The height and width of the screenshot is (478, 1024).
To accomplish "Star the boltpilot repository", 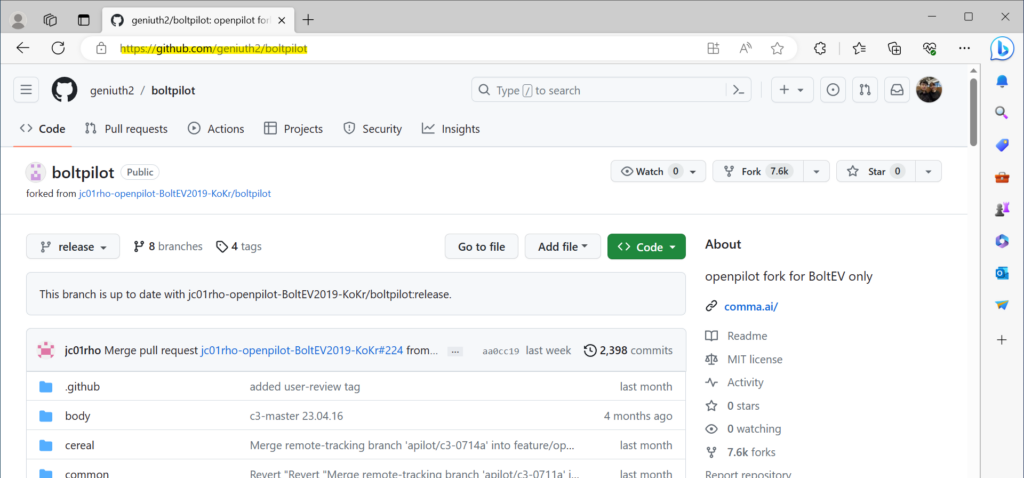I will (876, 172).
